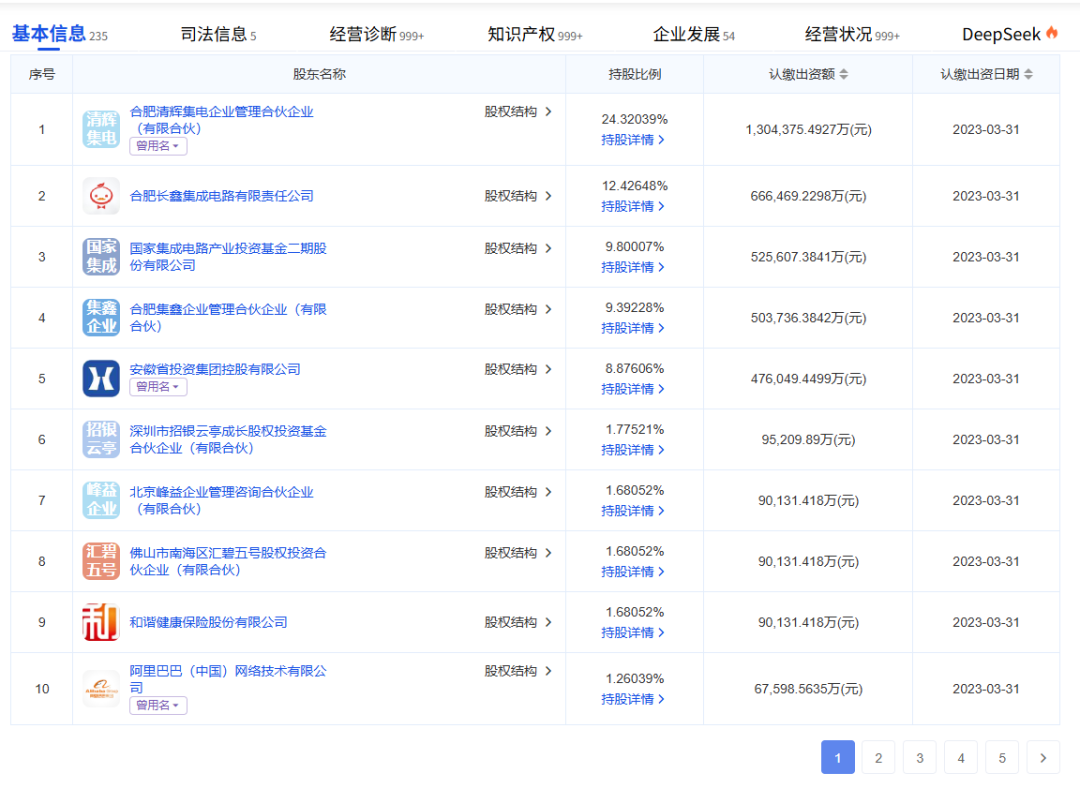The height and width of the screenshot is (788, 1080).
Task: Click the 汇碧五号 logo icon
Action: pyautogui.click(x=101, y=561)
